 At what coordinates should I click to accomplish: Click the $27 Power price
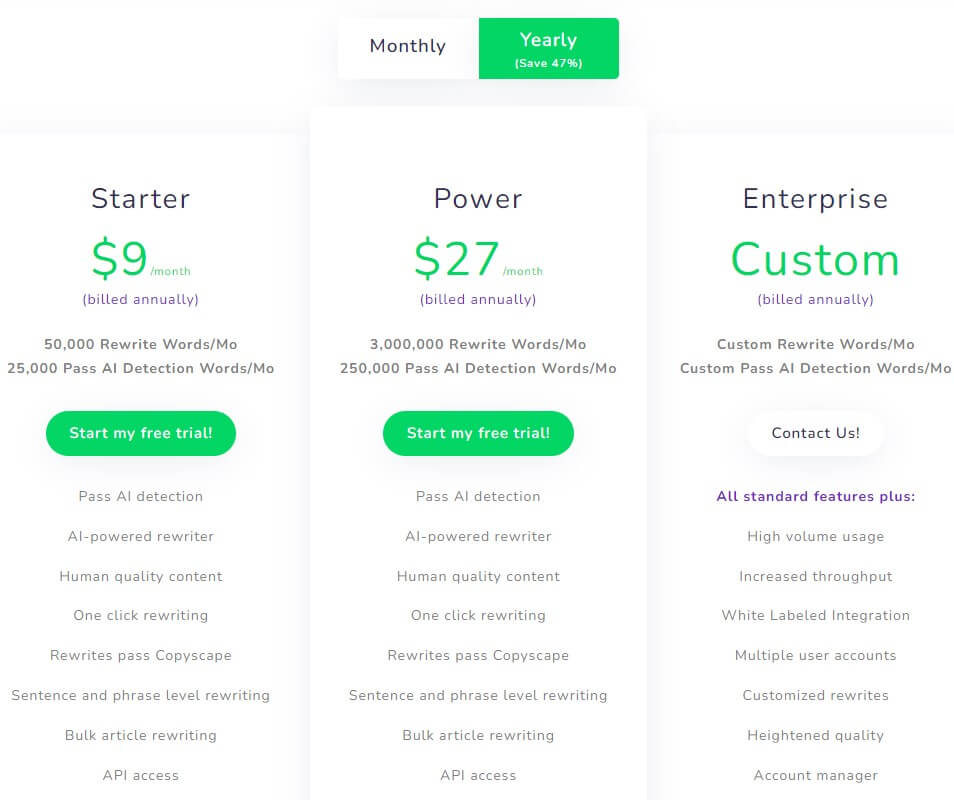(457, 259)
